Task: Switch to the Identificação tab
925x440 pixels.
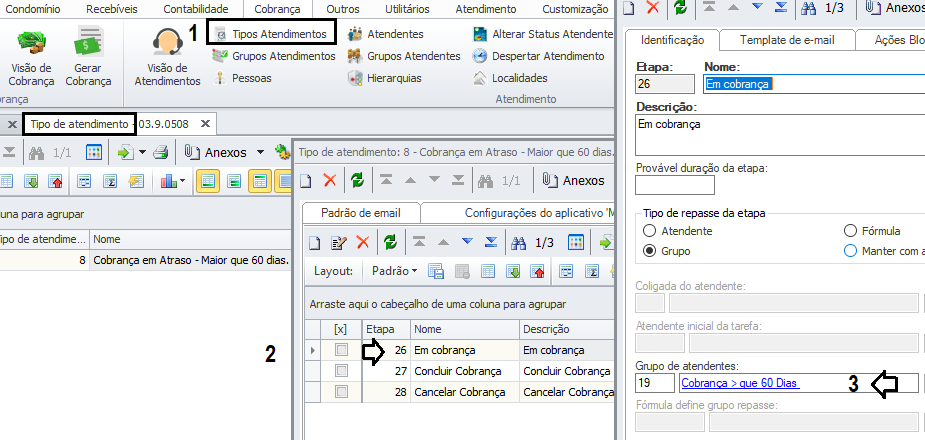Action: point(673,40)
